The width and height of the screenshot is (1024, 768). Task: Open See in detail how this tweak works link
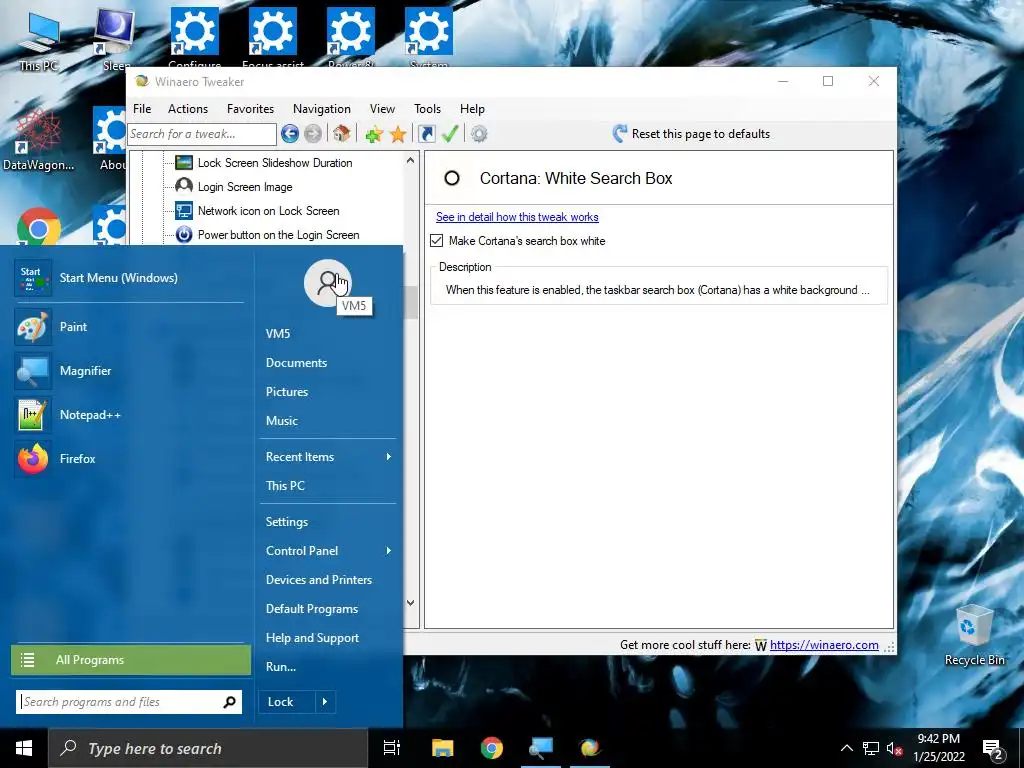coord(517,217)
